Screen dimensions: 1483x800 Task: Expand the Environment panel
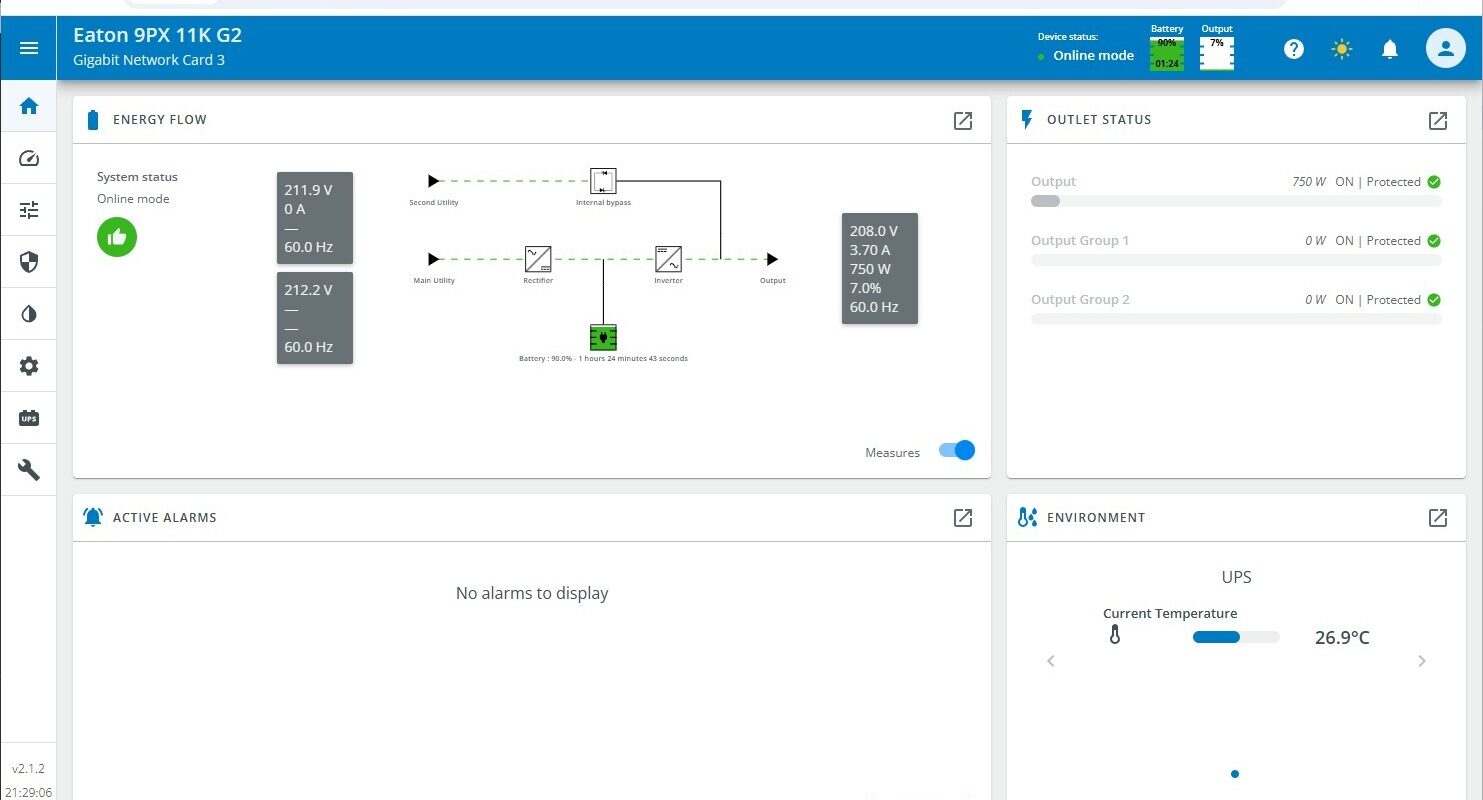(1437, 518)
